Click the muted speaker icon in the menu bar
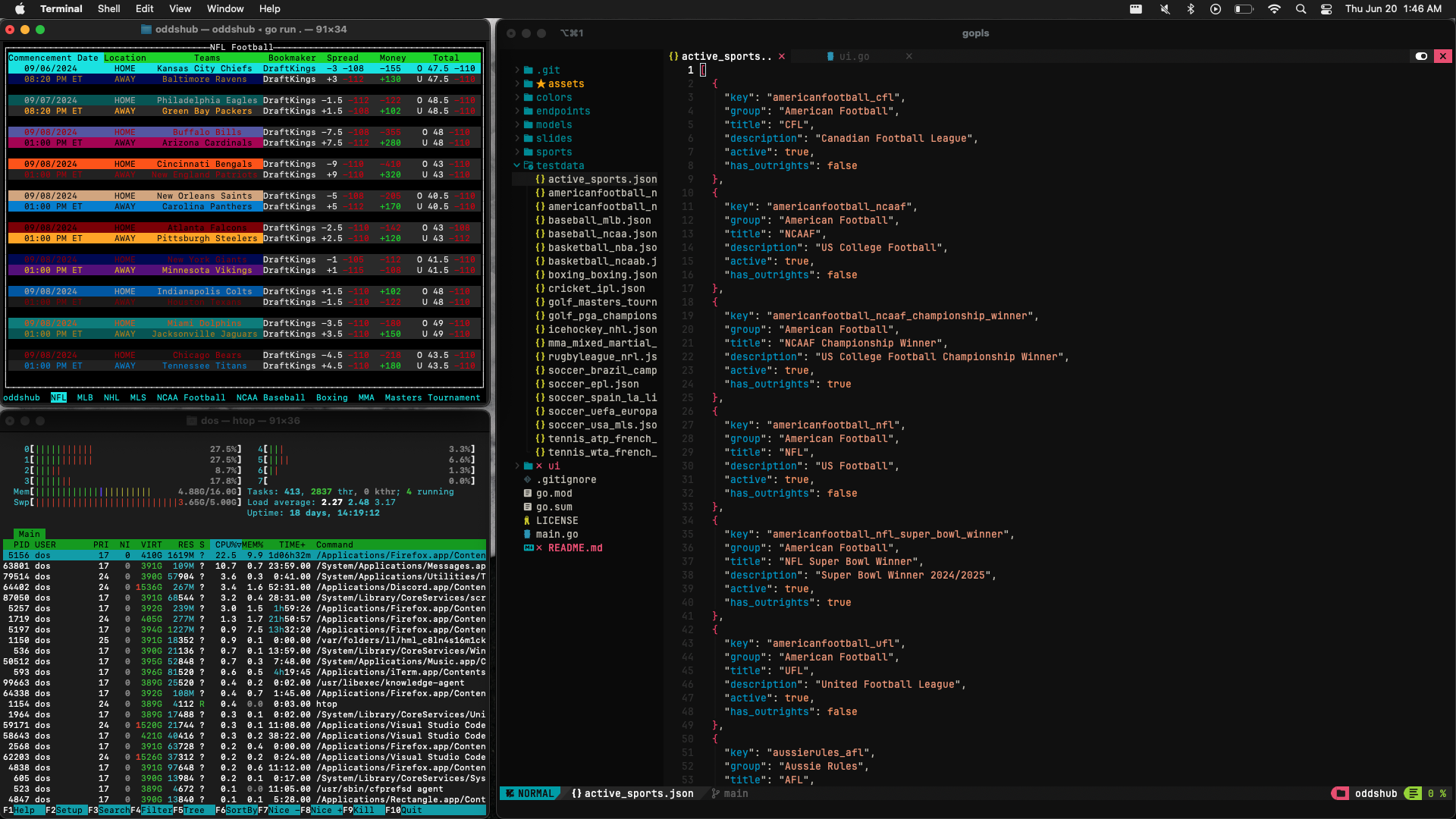 [1163, 9]
